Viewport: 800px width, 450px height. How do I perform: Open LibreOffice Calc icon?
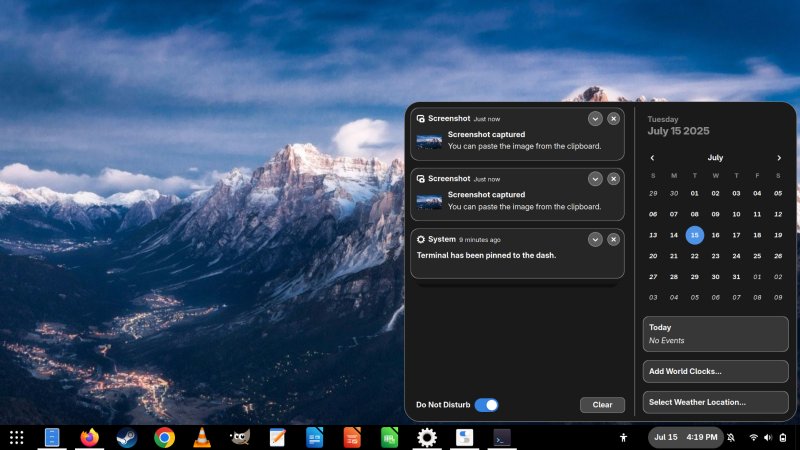coord(389,437)
